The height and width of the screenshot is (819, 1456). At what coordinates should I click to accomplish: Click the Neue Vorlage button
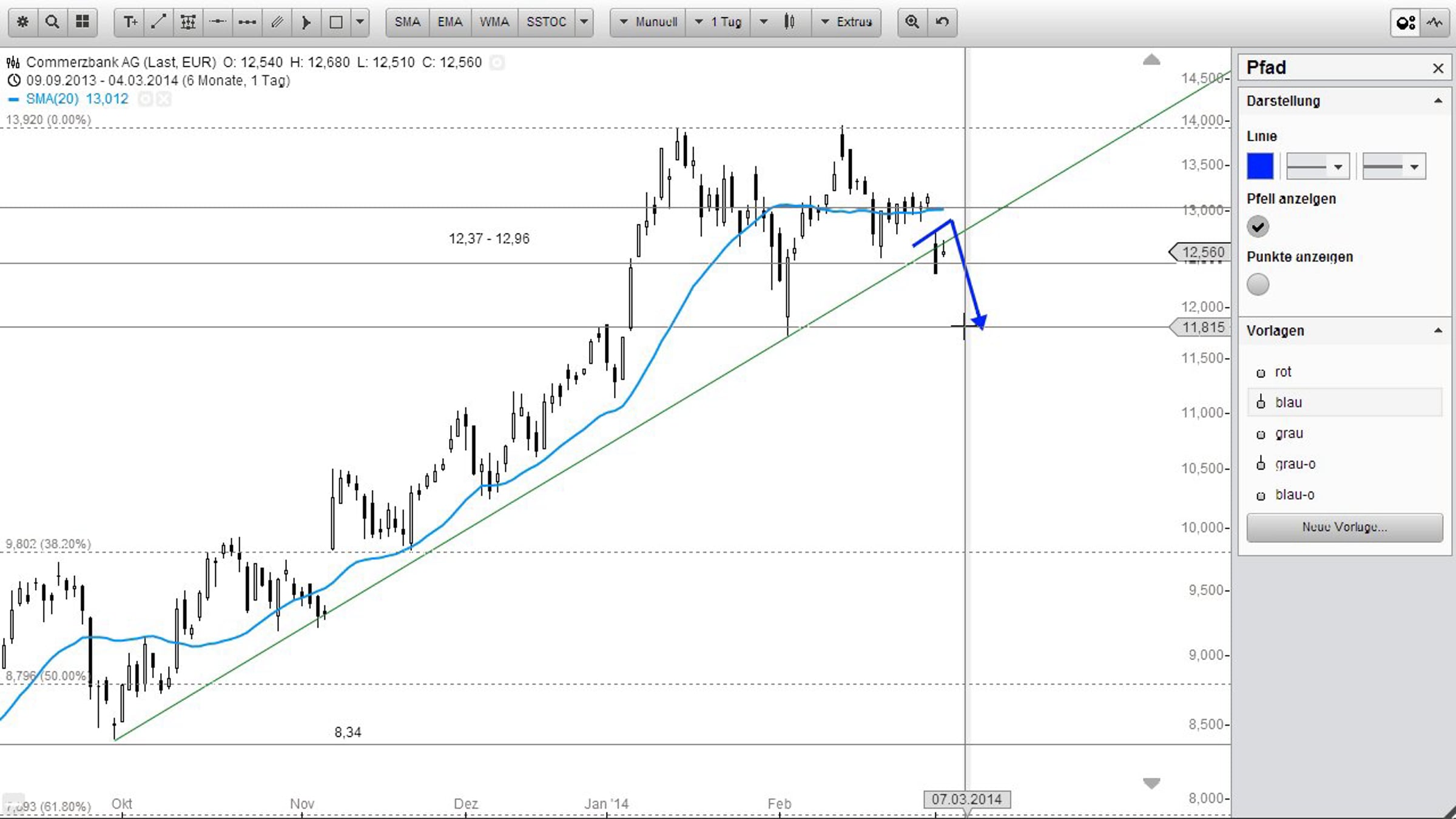[x=1344, y=527]
